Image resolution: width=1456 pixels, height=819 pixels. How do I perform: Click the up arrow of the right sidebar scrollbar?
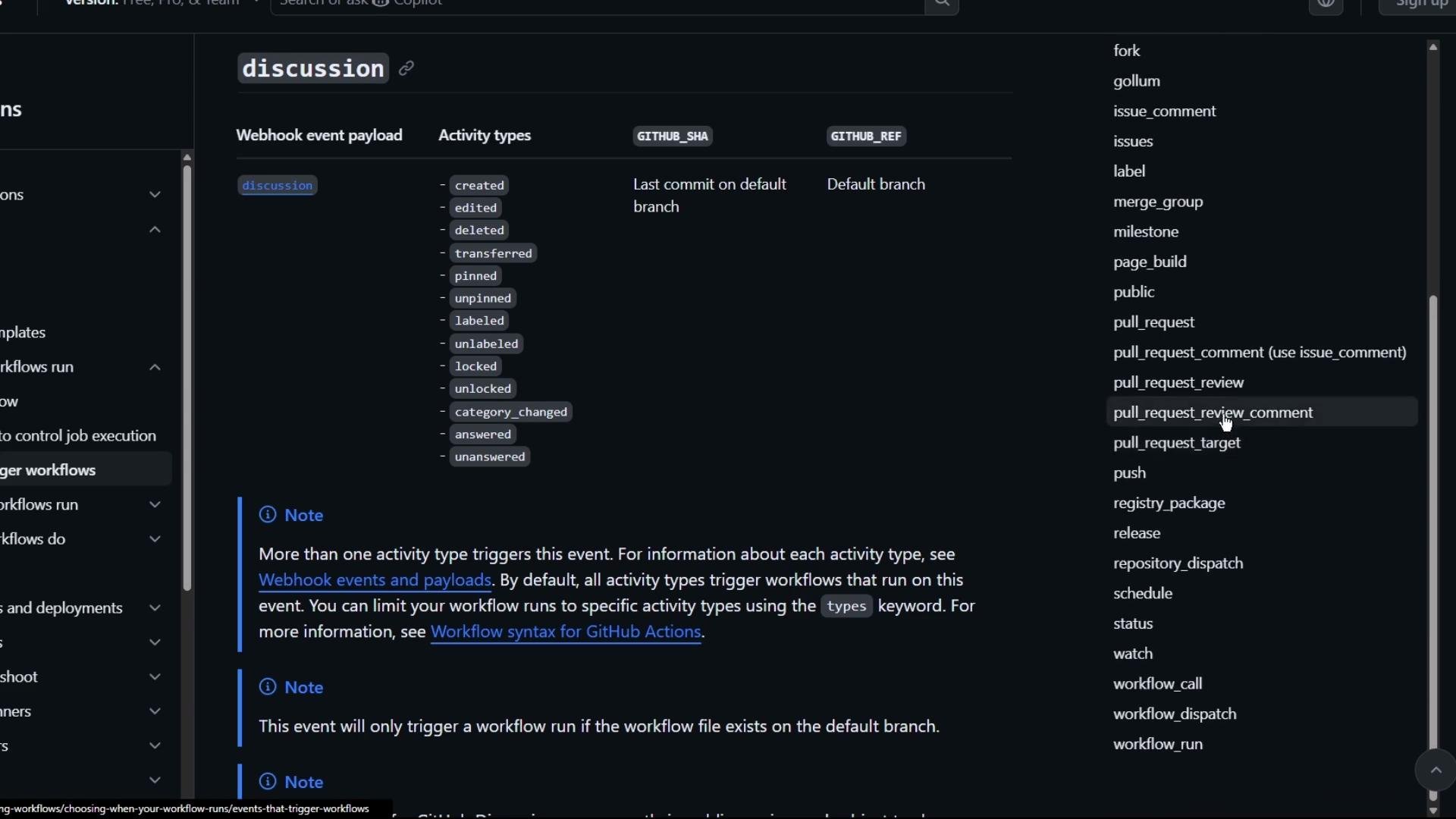pos(1432,47)
